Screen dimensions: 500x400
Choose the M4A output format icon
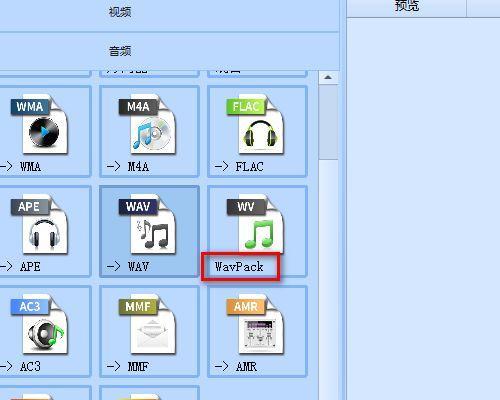(148, 125)
